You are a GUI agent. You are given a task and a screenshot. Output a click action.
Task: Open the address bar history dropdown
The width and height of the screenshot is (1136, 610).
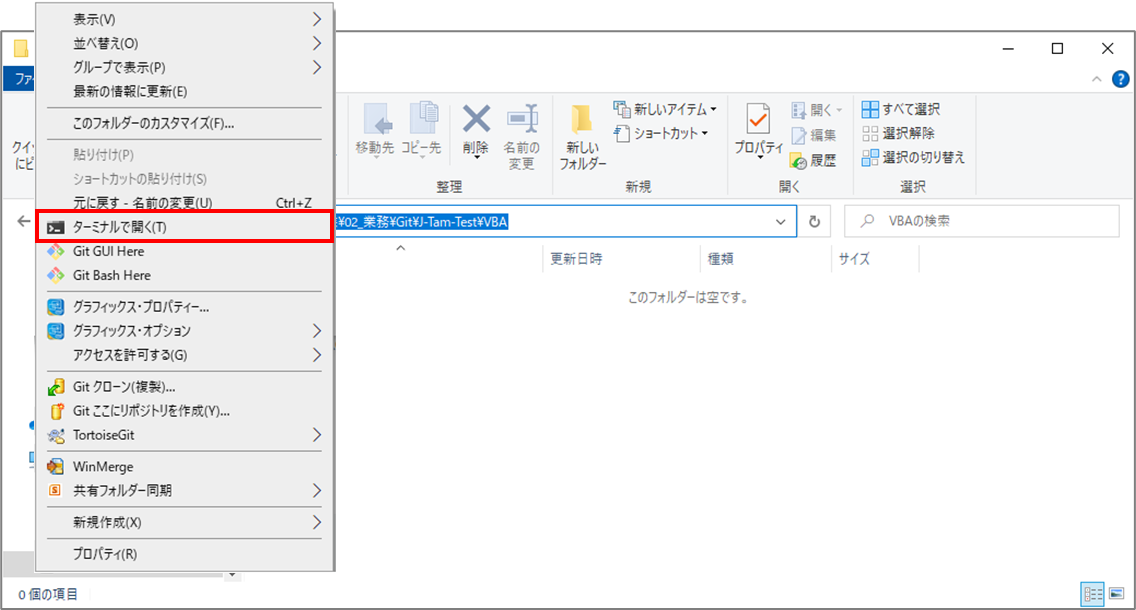click(x=780, y=222)
